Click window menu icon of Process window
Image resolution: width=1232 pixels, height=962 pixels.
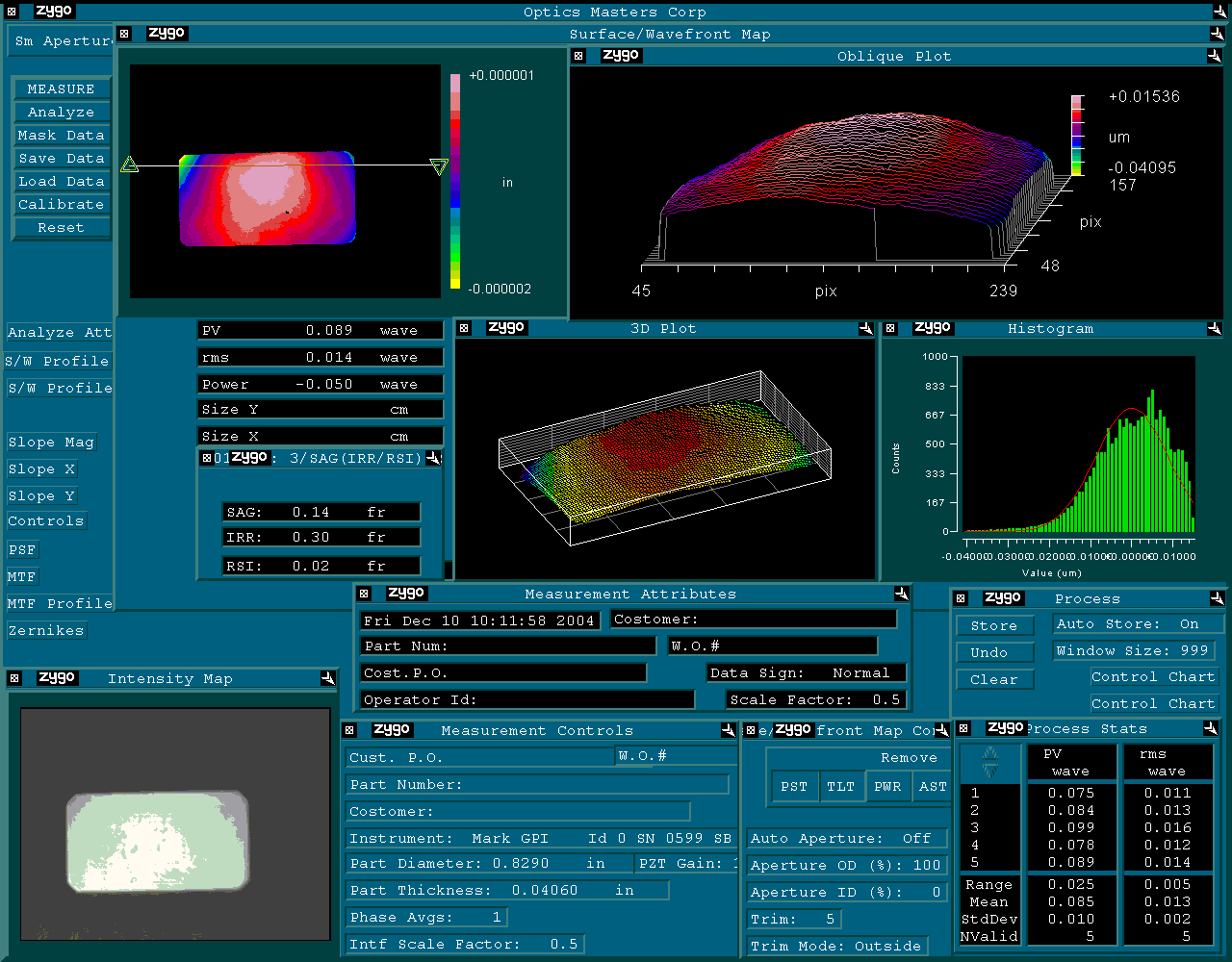click(x=961, y=598)
